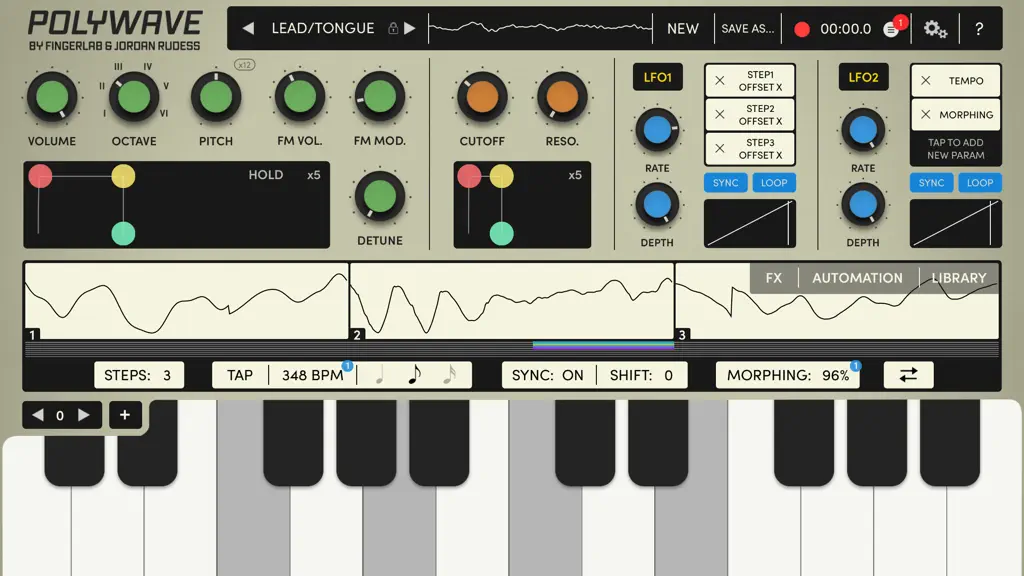Remove STEP2 OFFSET X parameter

720,114
